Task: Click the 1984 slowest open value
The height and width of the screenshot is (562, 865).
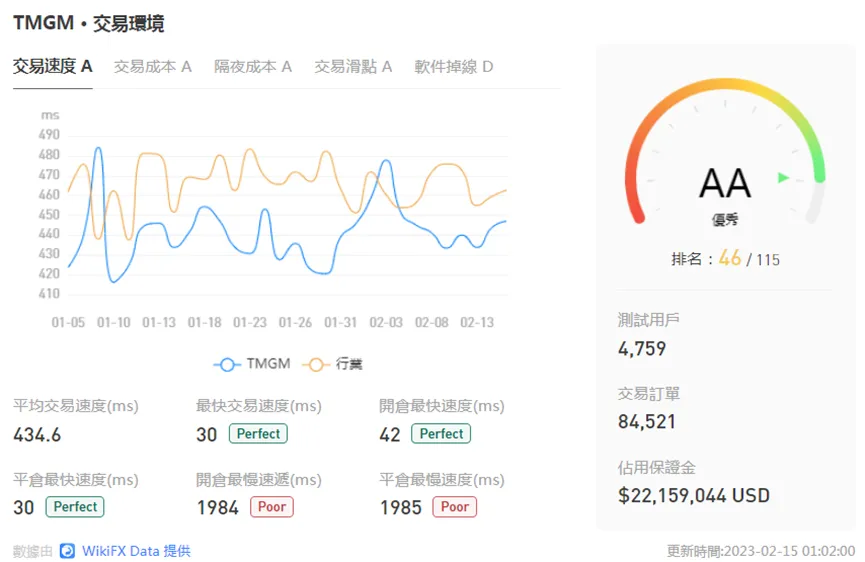Action: click(218, 507)
